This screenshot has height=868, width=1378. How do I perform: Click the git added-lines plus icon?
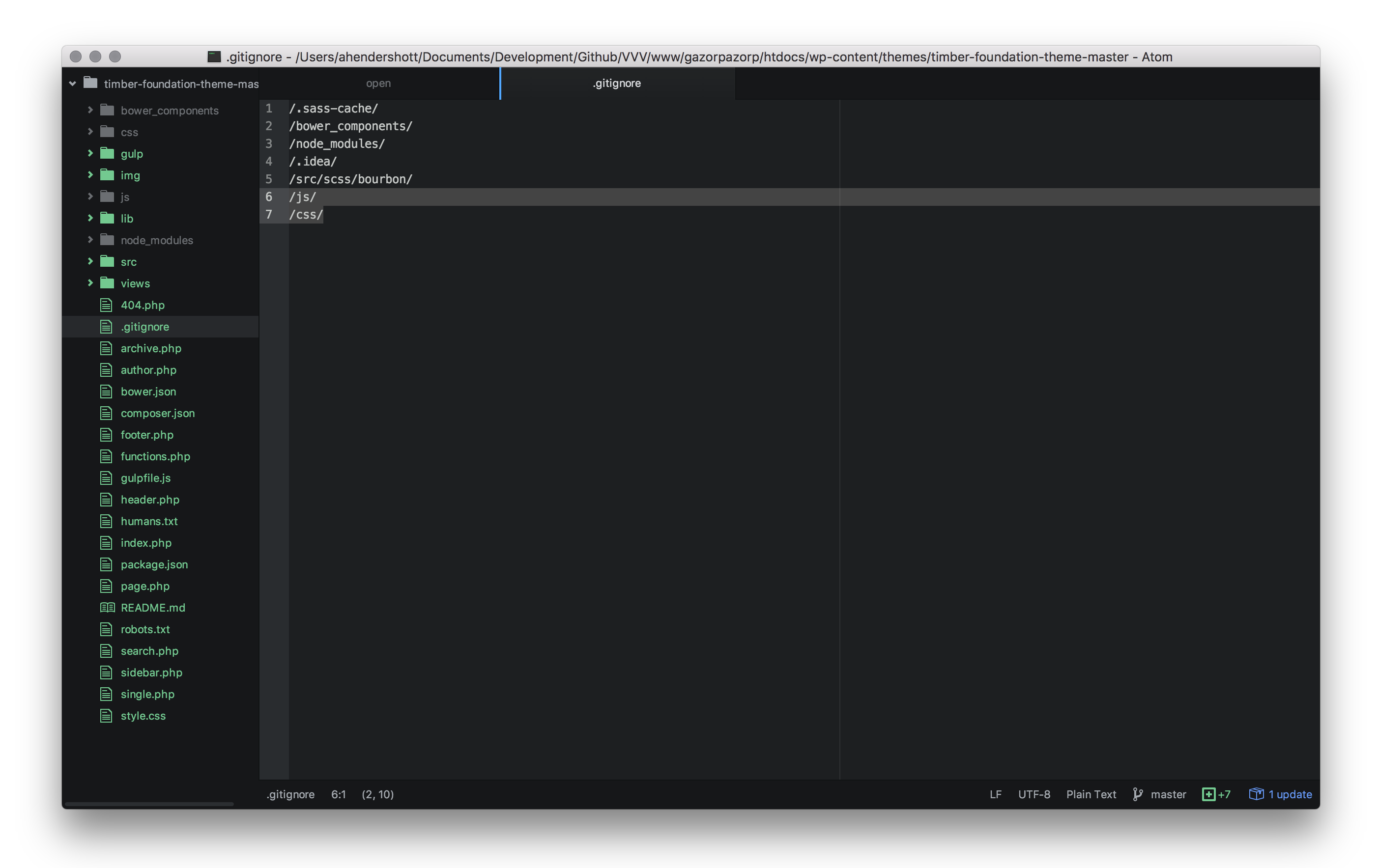pyautogui.click(x=1208, y=794)
